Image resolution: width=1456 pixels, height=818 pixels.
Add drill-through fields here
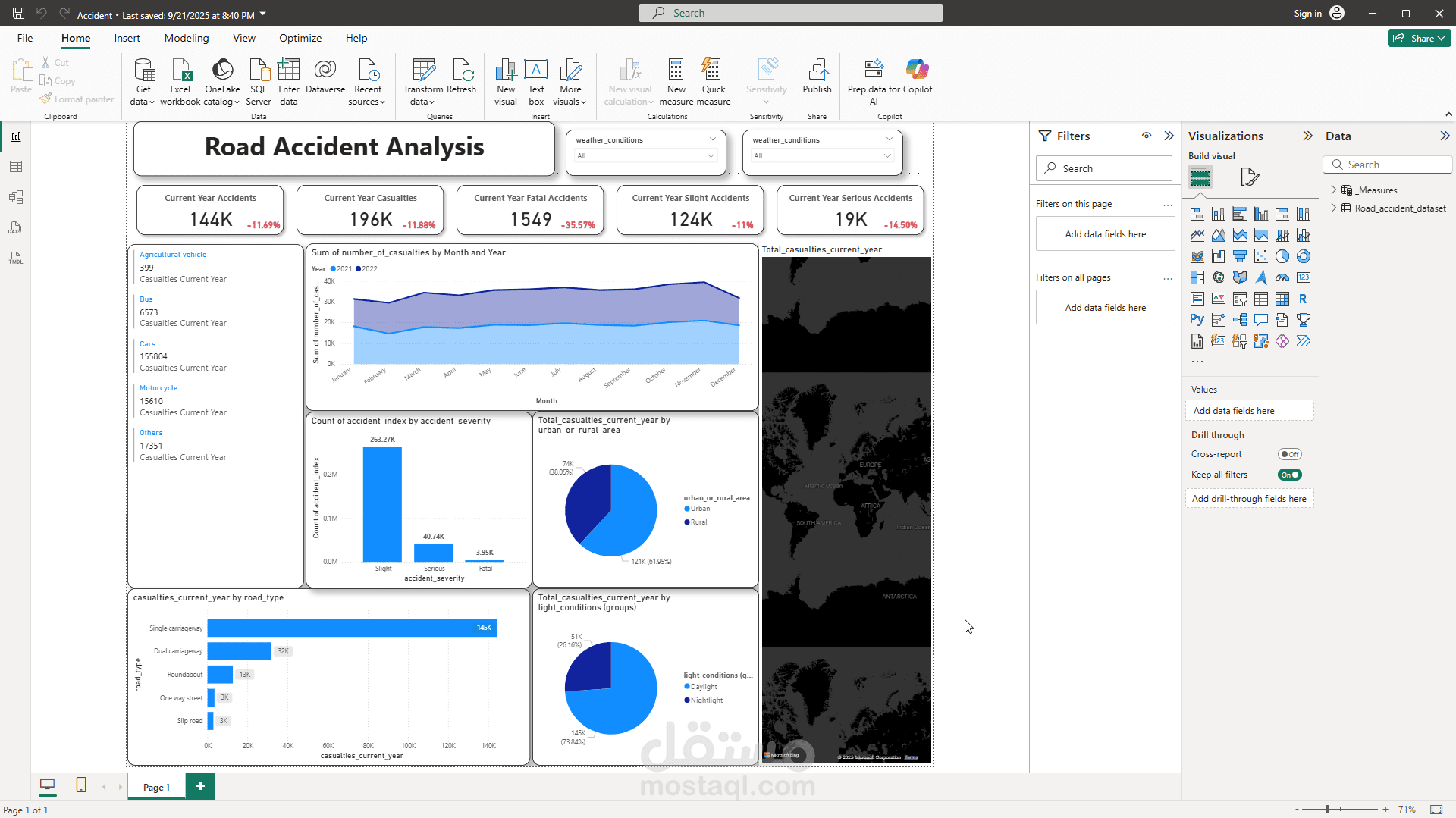click(1249, 499)
